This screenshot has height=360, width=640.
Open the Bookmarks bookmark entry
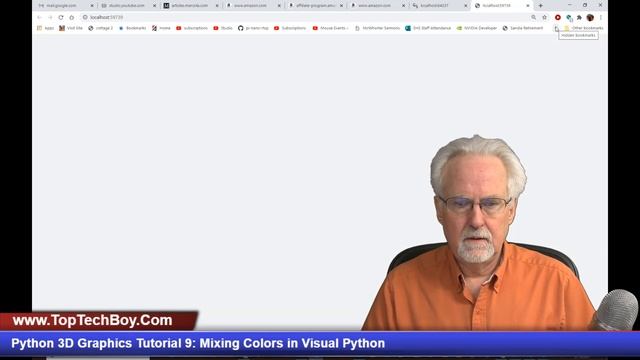(x=133, y=28)
